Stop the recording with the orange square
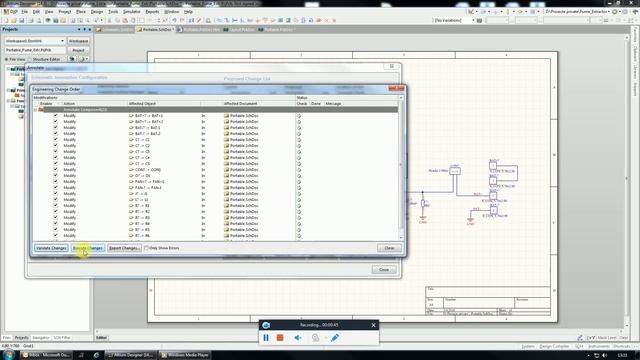 [280, 338]
